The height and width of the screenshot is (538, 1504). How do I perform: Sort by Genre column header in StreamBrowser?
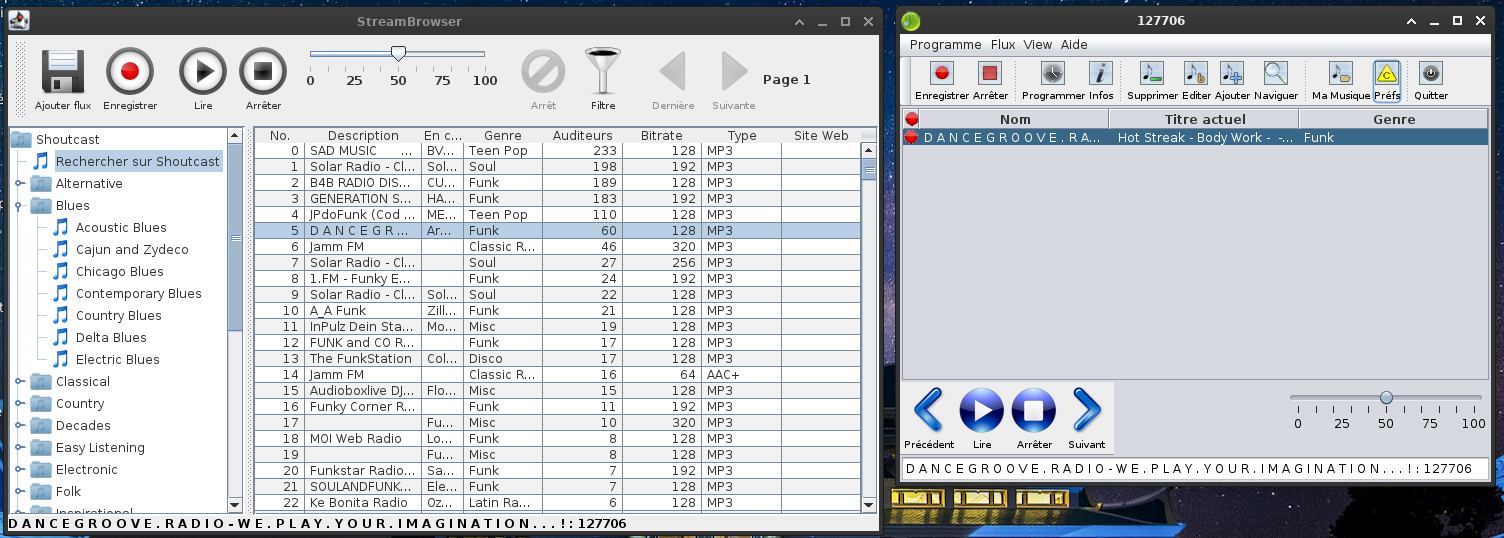point(503,136)
